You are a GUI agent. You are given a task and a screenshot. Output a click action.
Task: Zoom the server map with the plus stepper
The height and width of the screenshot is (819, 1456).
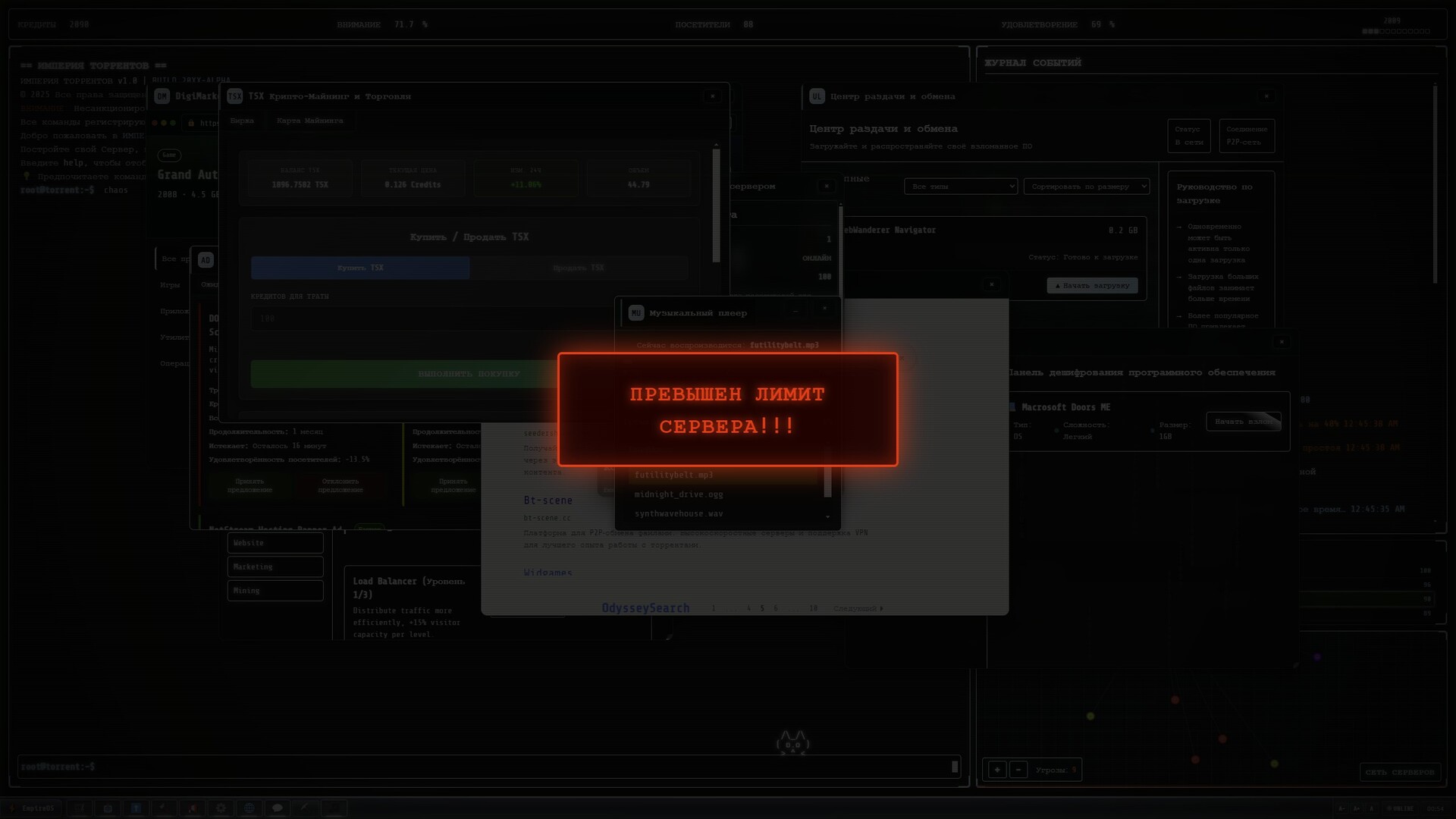click(x=997, y=769)
